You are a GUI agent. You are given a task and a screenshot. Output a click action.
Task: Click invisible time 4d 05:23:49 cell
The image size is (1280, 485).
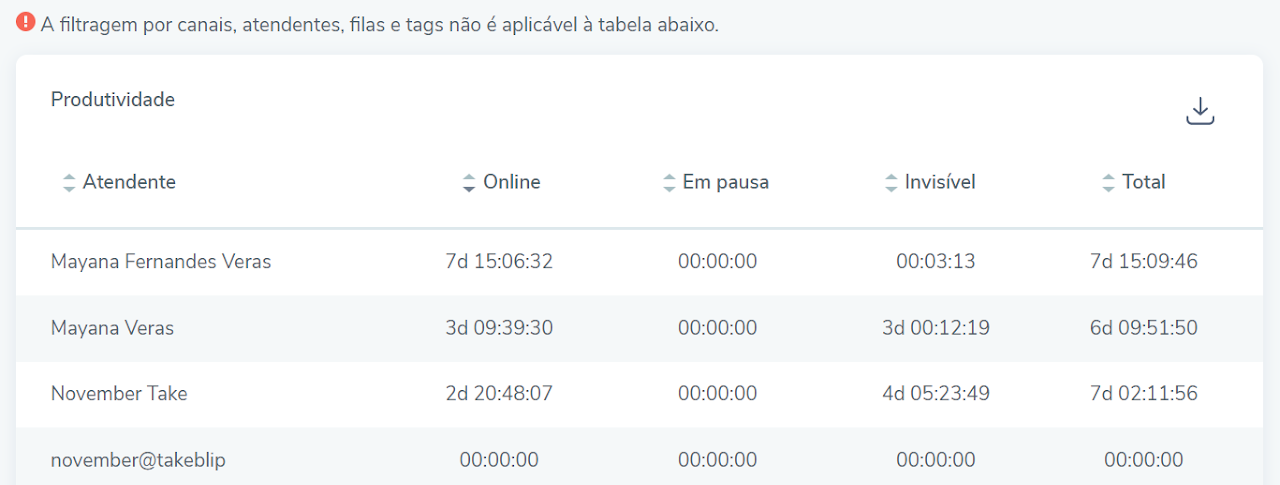click(936, 394)
